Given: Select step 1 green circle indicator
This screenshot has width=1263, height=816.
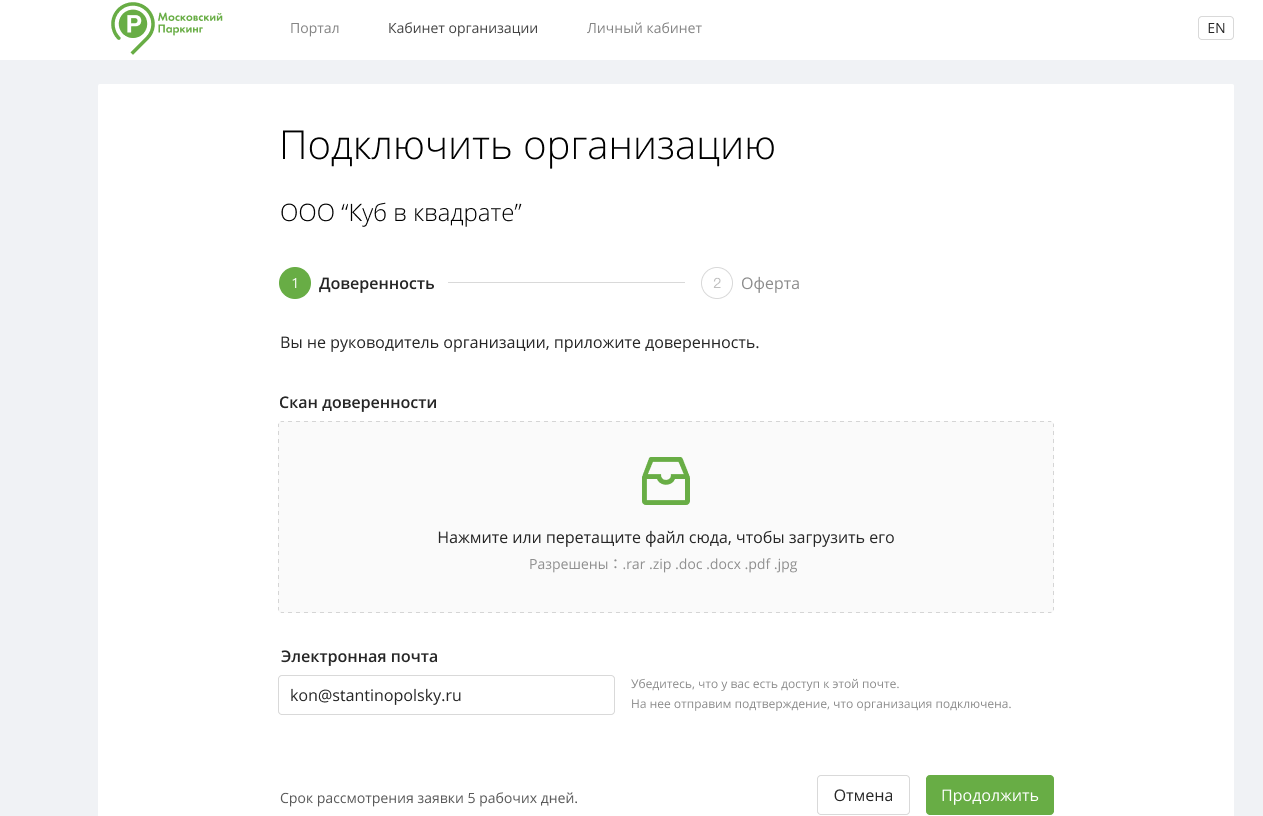Looking at the screenshot, I should click(295, 283).
